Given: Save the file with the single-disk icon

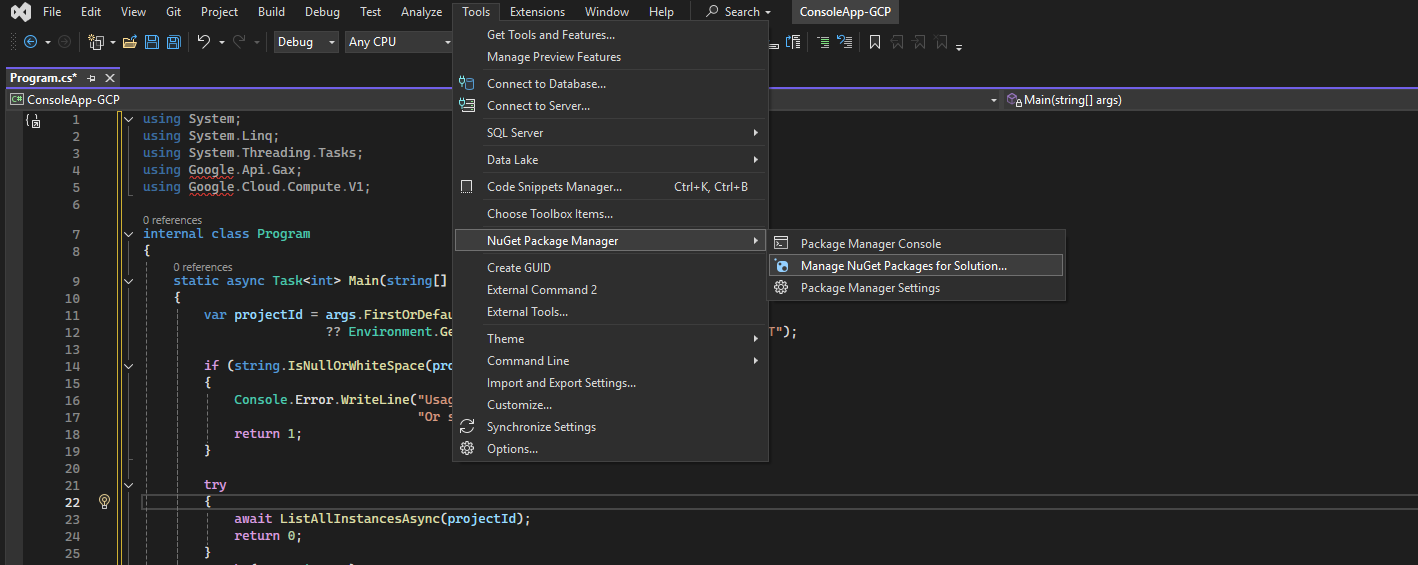Looking at the screenshot, I should pyautogui.click(x=152, y=42).
